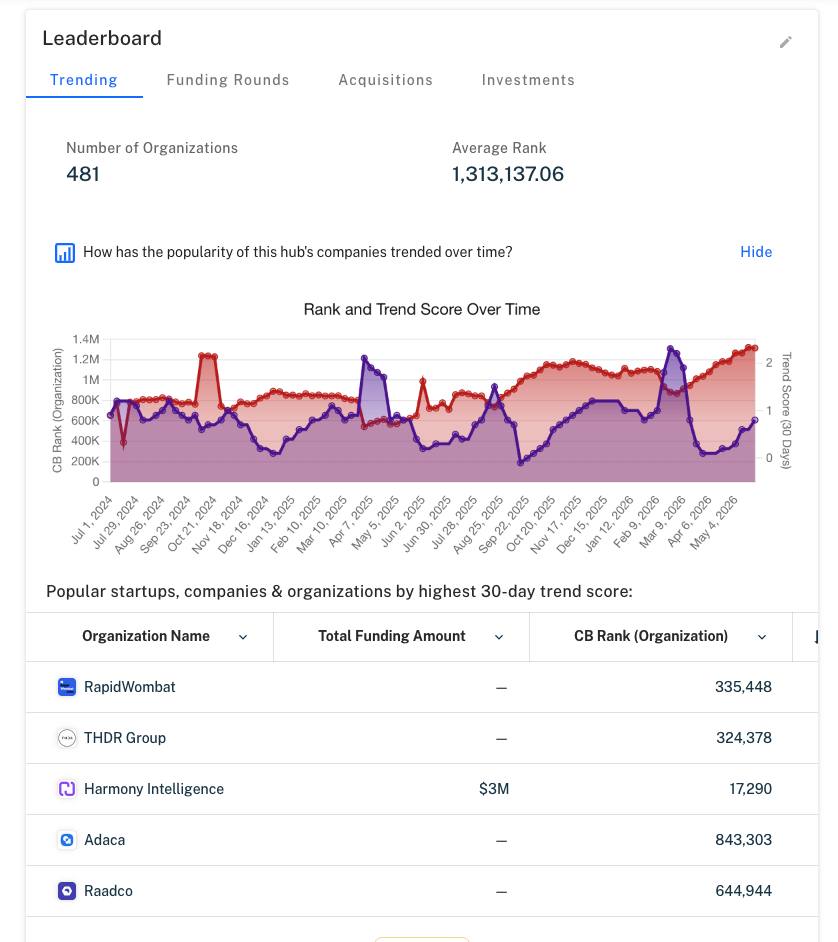This screenshot has height=942, width=838.
Task: Switch to the Trending tab
Action: tap(83, 80)
